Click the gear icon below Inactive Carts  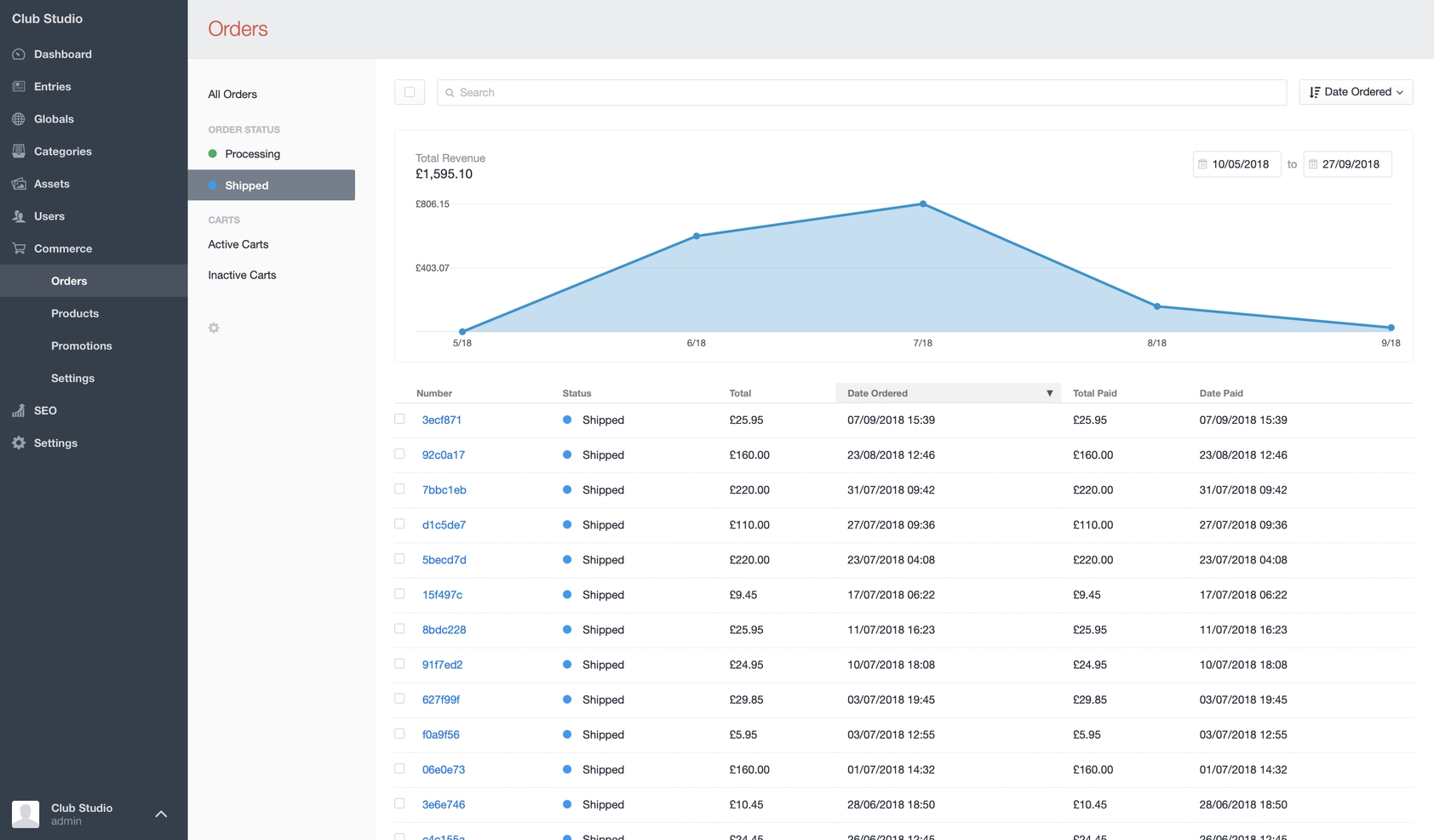click(214, 328)
